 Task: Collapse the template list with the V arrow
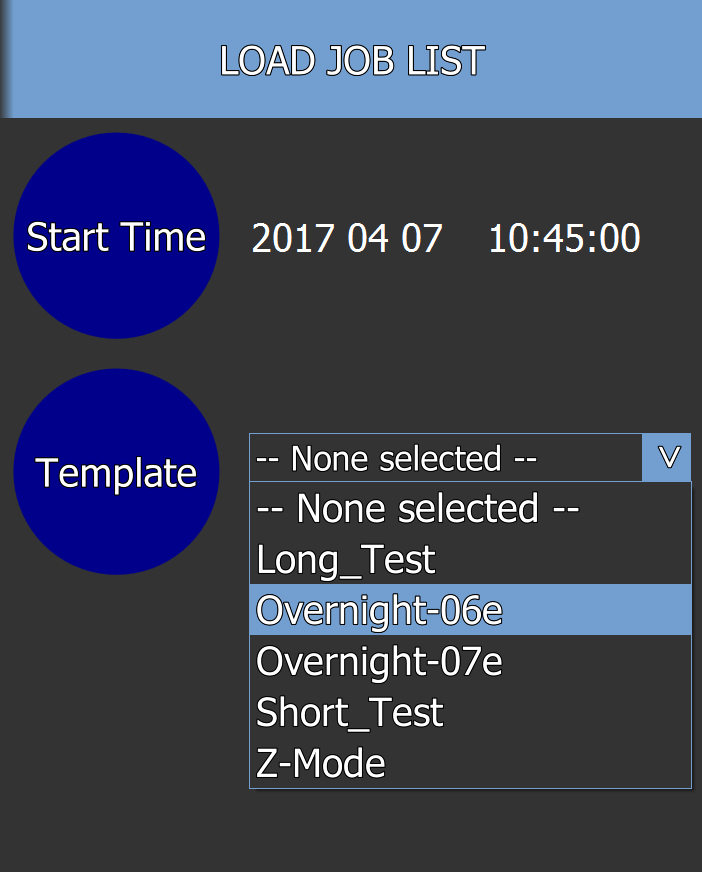point(667,458)
